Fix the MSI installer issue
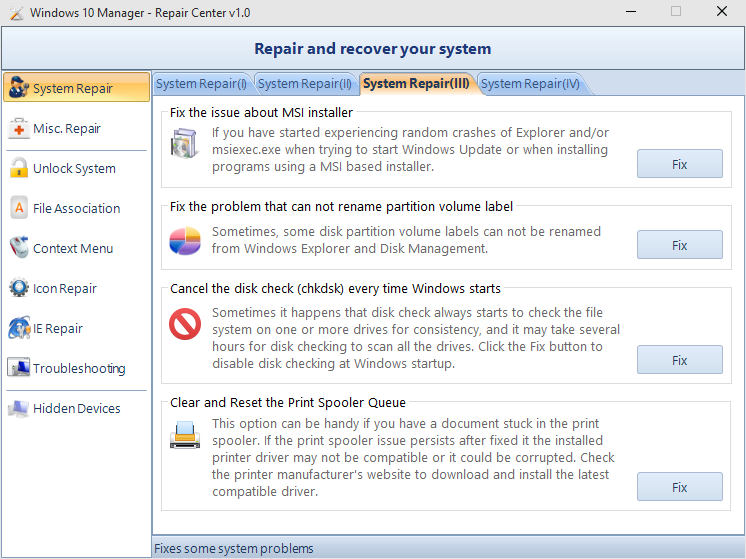This screenshot has height=559, width=746. [679, 164]
